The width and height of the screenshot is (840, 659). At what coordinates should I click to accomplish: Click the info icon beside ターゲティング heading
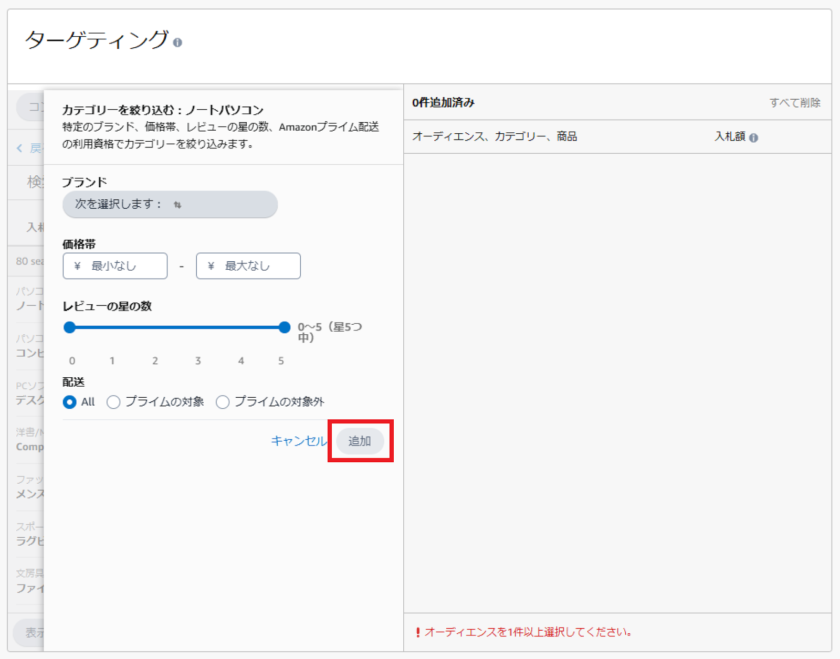point(178,43)
